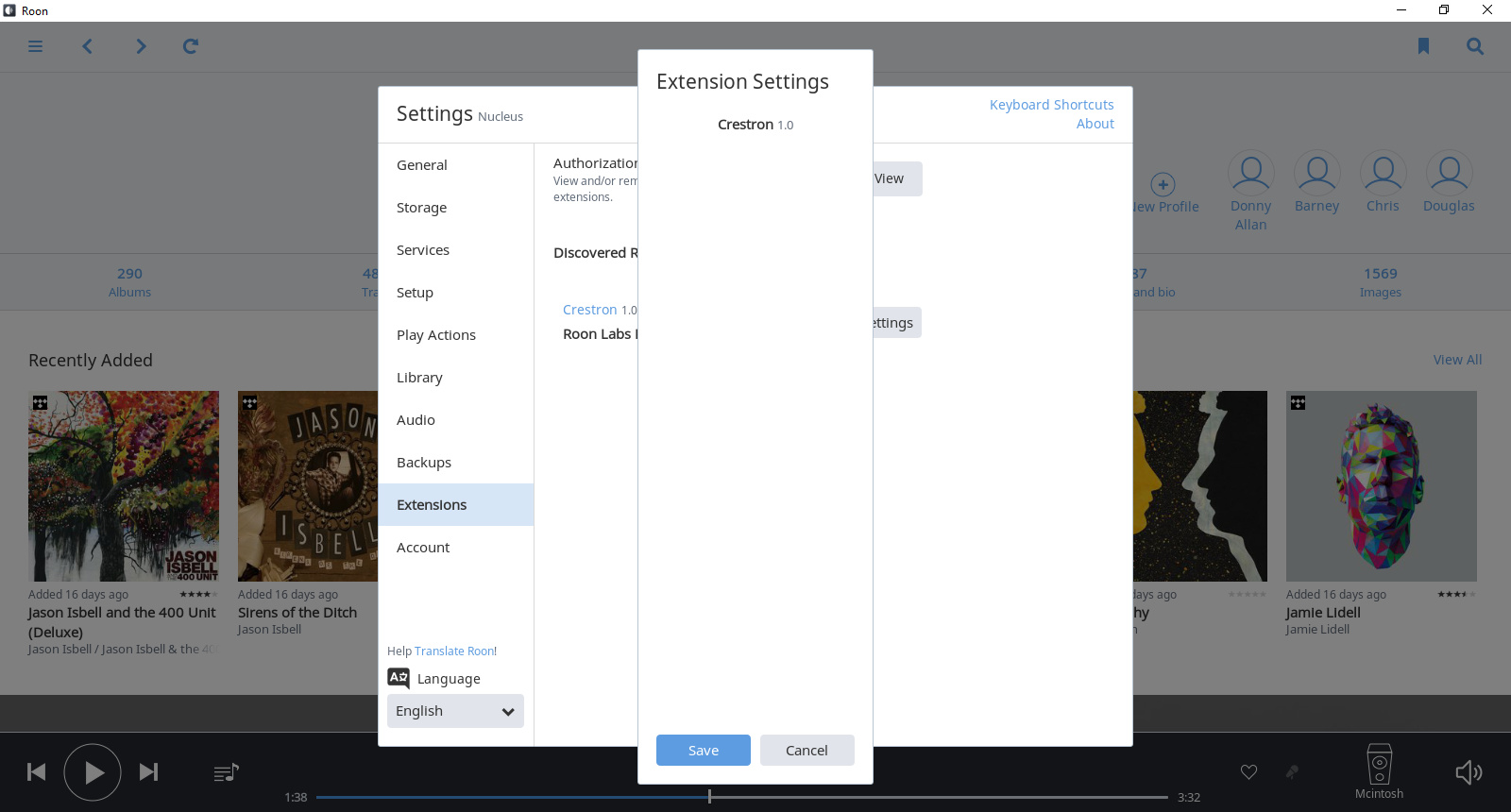The width and height of the screenshot is (1511, 812).
Task: Go back with the left arrow
Action: point(88,46)
